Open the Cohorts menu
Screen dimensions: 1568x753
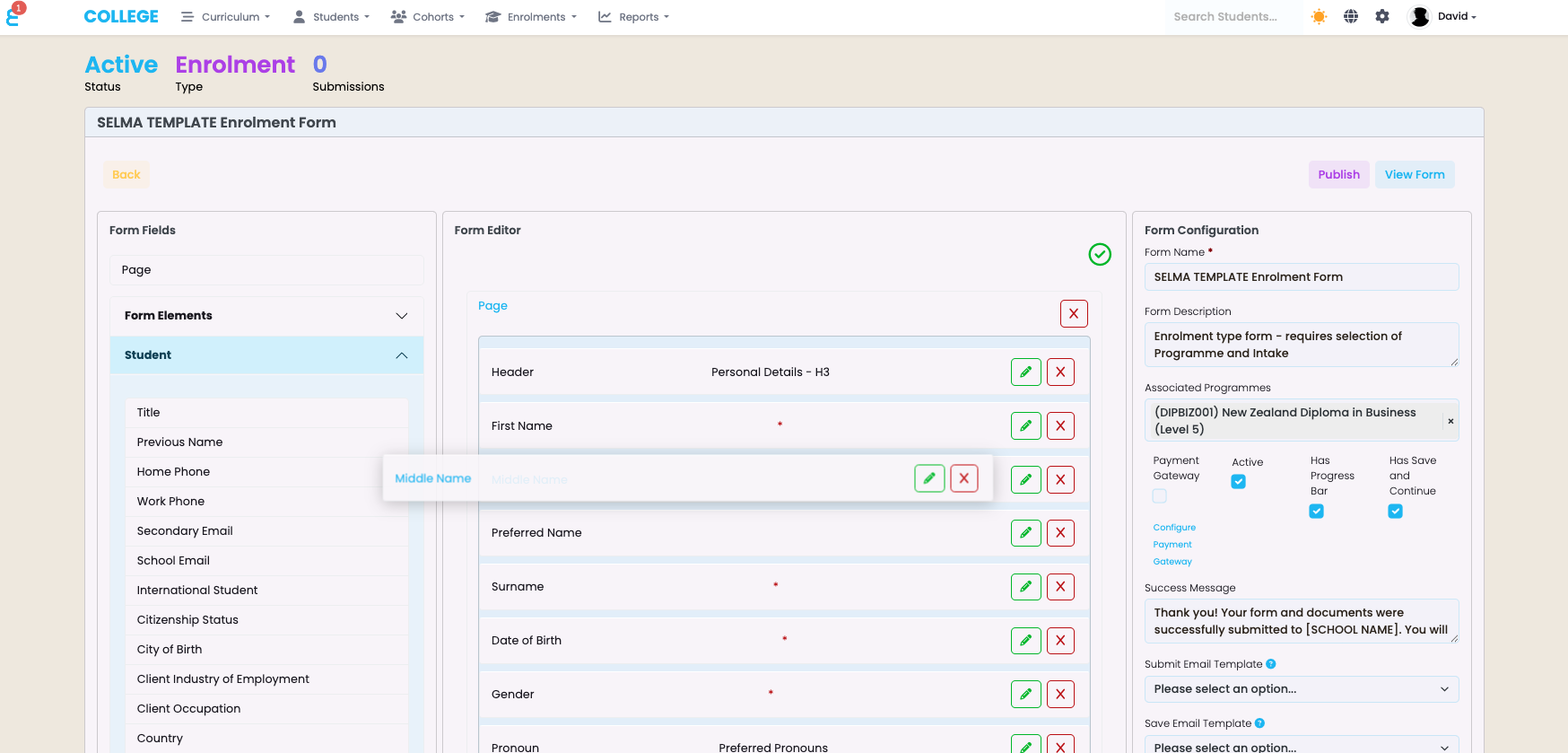tap(428, 17)
